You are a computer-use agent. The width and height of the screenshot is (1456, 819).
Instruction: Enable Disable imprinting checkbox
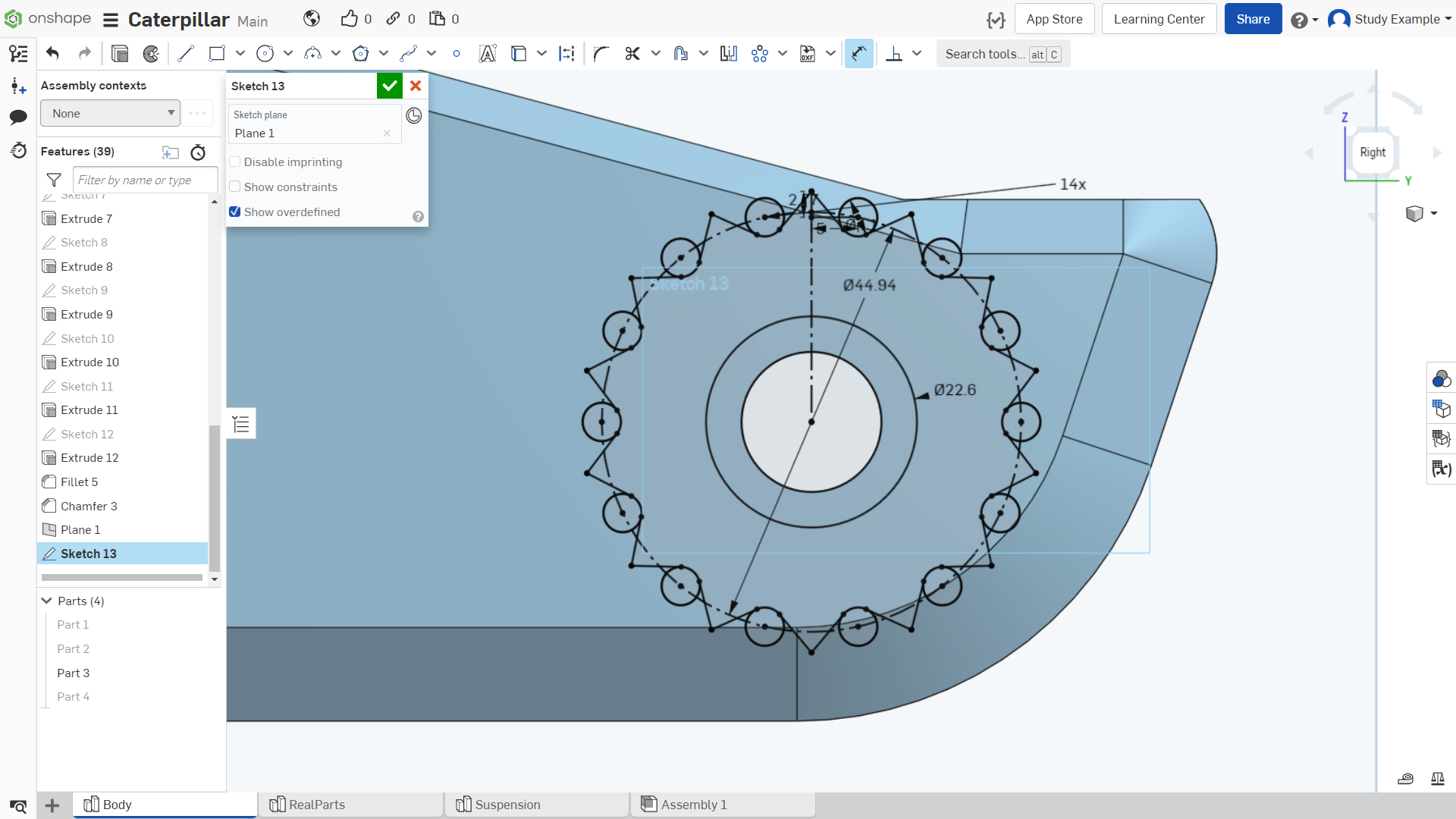click(235, 162)
